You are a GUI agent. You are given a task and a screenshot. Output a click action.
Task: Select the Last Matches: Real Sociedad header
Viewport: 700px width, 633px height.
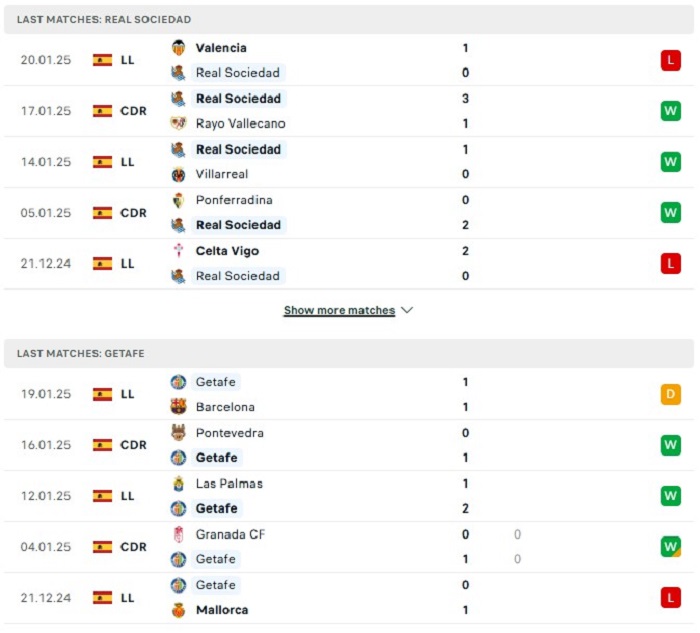(349, 19)
